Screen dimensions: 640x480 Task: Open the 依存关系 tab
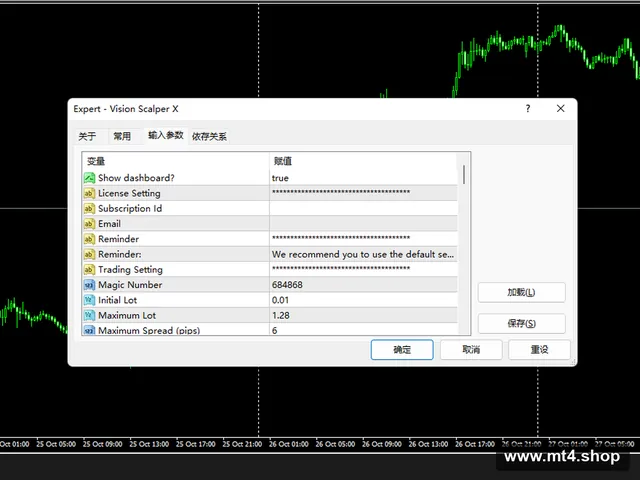pyautogui.click(x=209, y=136)
